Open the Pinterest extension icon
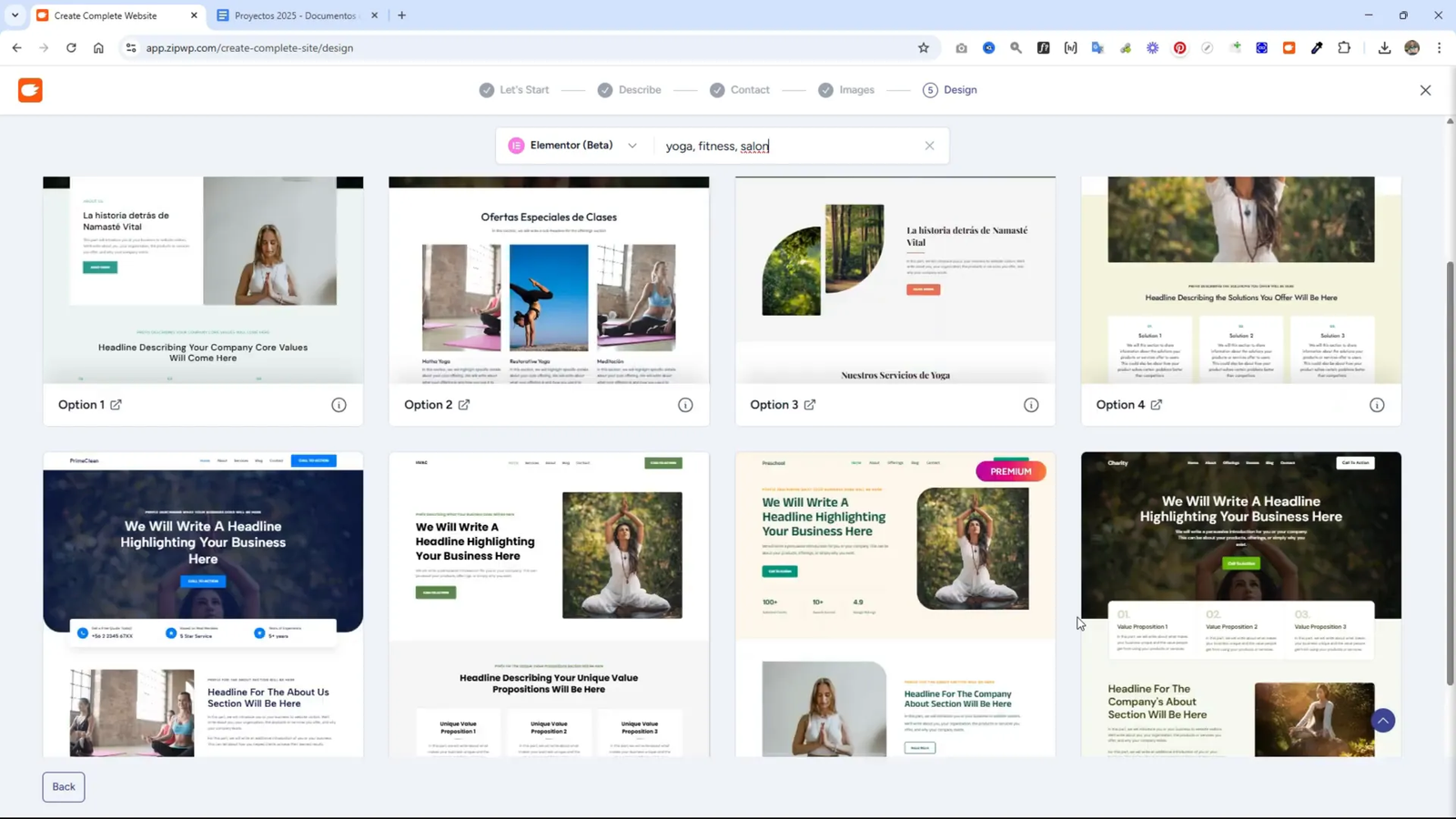Viewport: 1456px width, 819px height. pyautogui.click(x=1179, y=47)
